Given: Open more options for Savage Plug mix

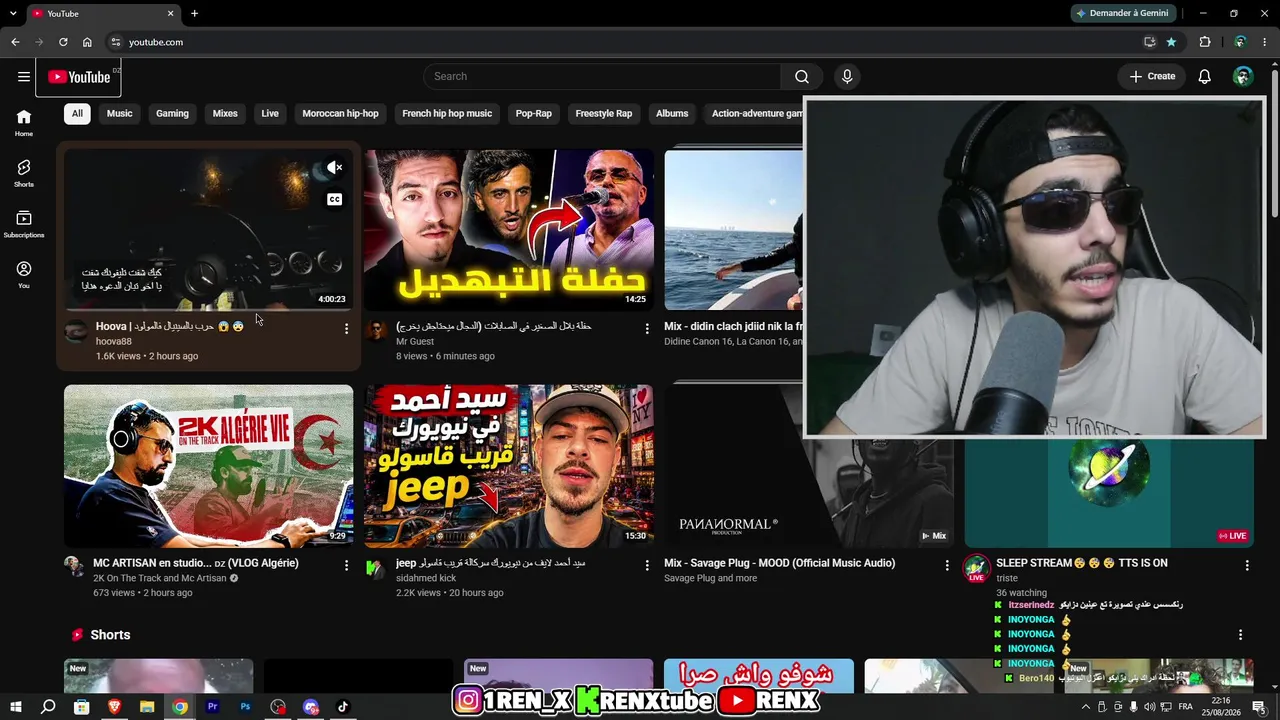Looking at the screenshot, I should 946,566.
